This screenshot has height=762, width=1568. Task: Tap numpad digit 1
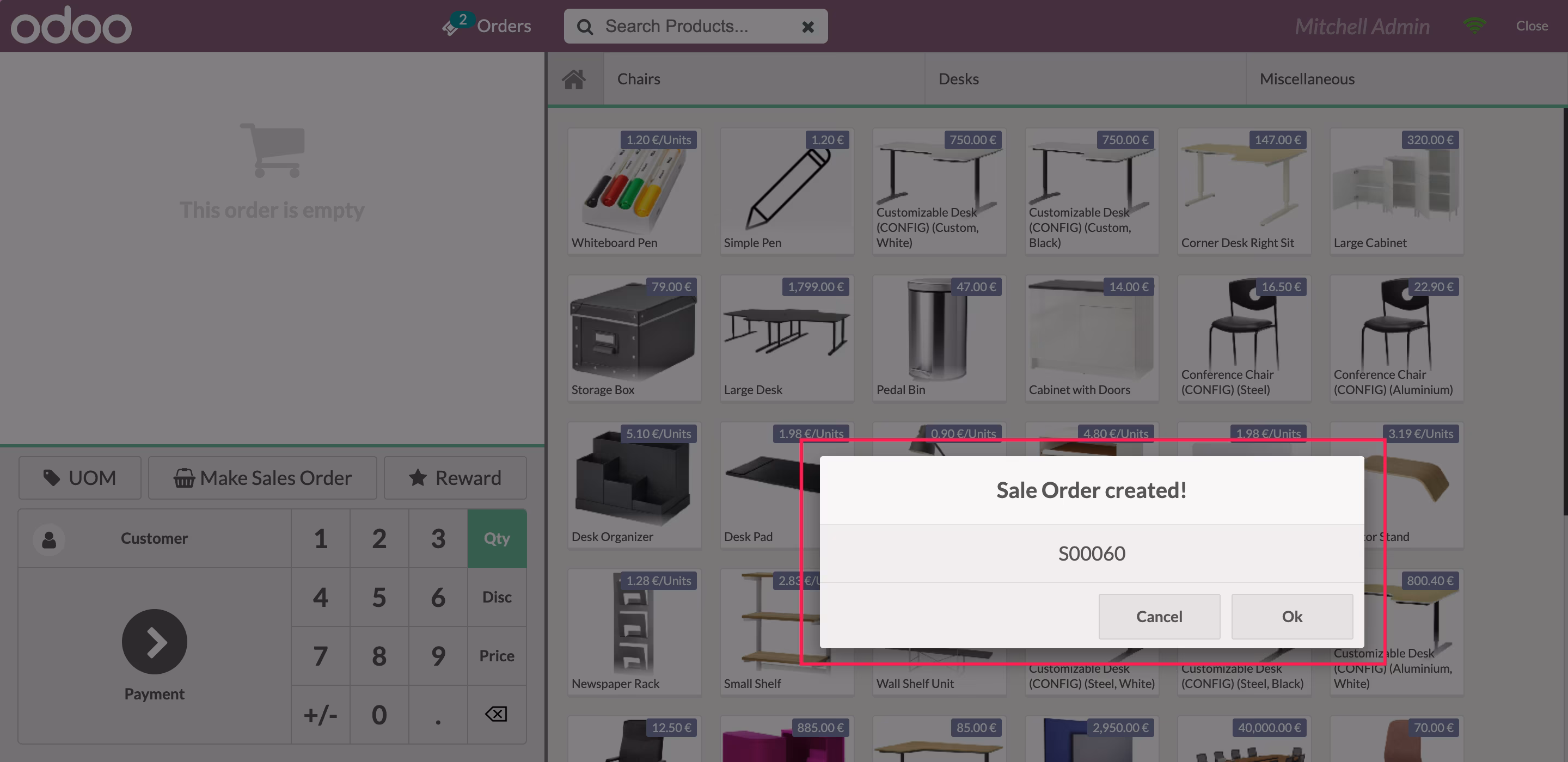point(321,539)
